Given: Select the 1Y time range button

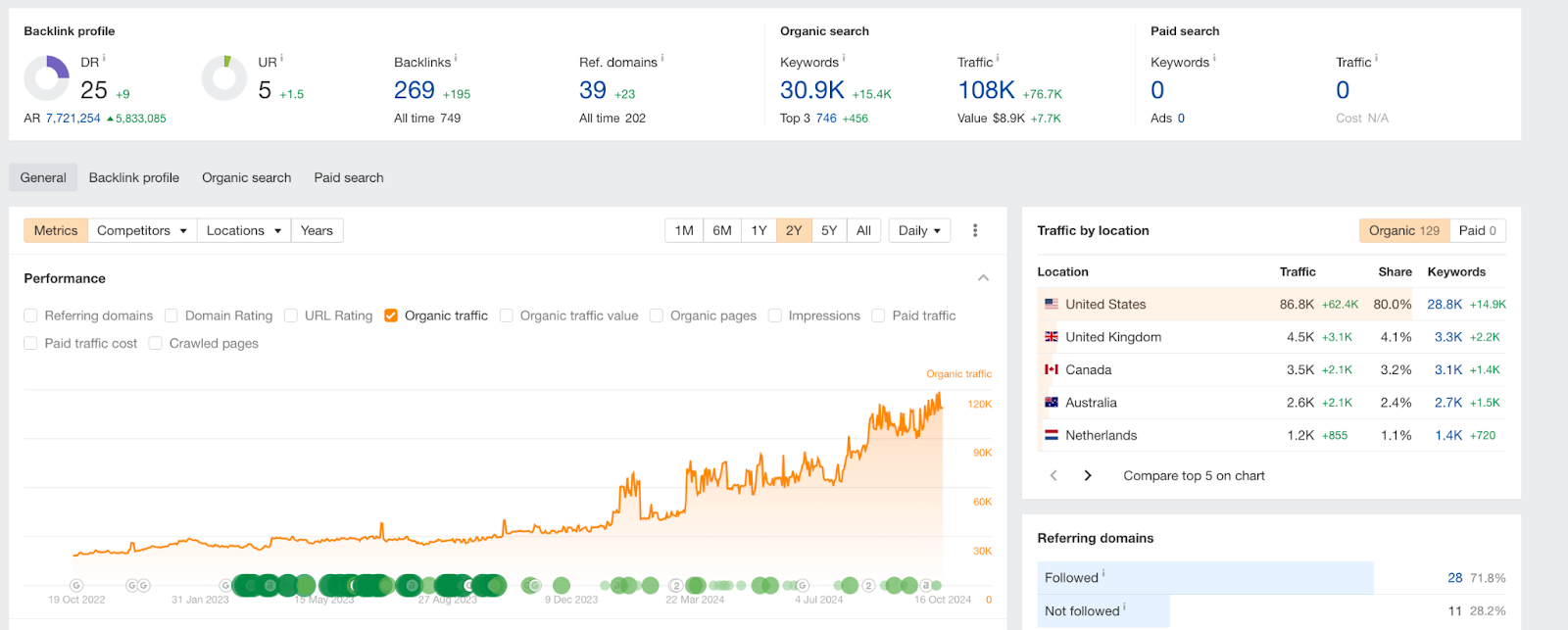Looking at the screenshot, I should point(759,231).
